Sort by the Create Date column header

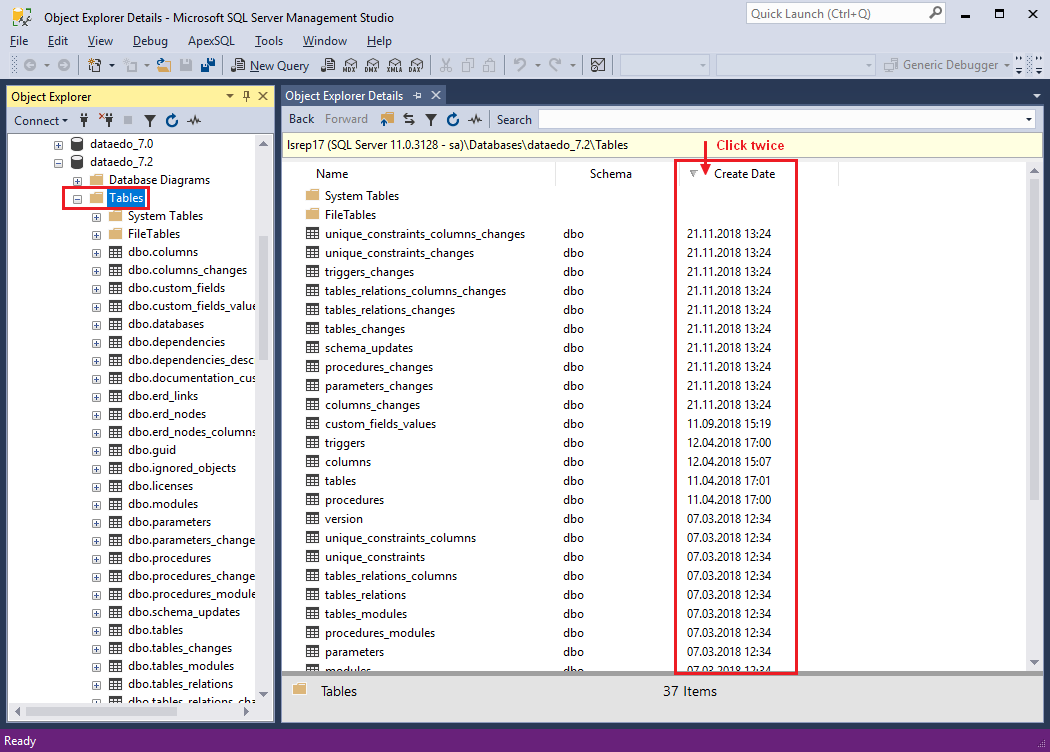click(x=744, y=174)
